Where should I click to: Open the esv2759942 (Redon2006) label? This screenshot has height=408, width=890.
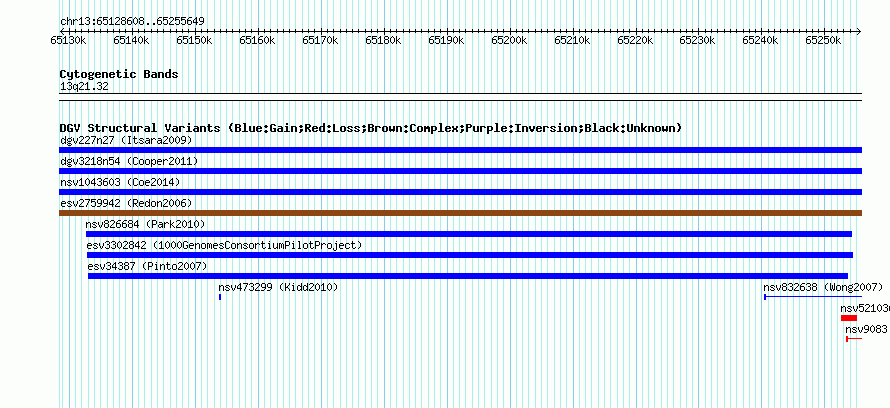pos(126,203)
